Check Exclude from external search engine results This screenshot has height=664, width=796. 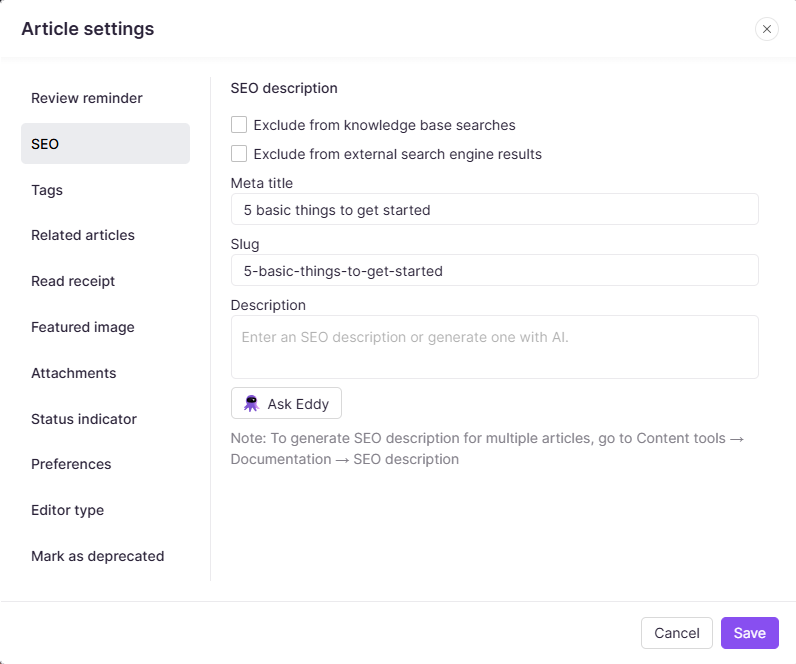(239, 154)
